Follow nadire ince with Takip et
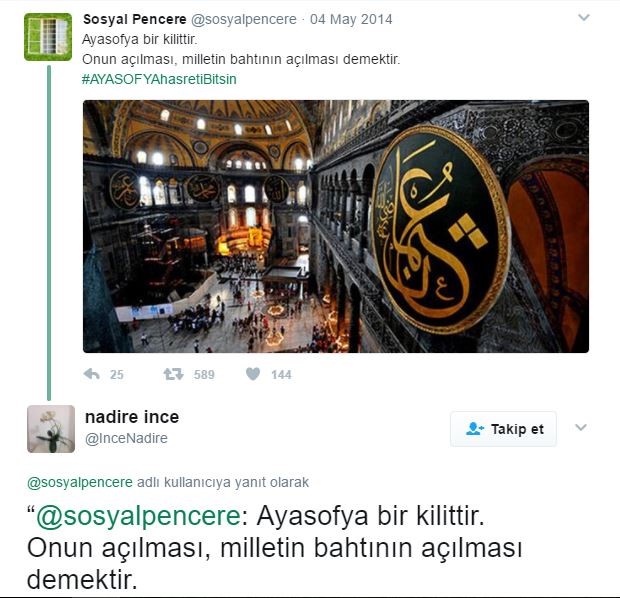The width and height of the screenshot is (620, 598). 503,429
